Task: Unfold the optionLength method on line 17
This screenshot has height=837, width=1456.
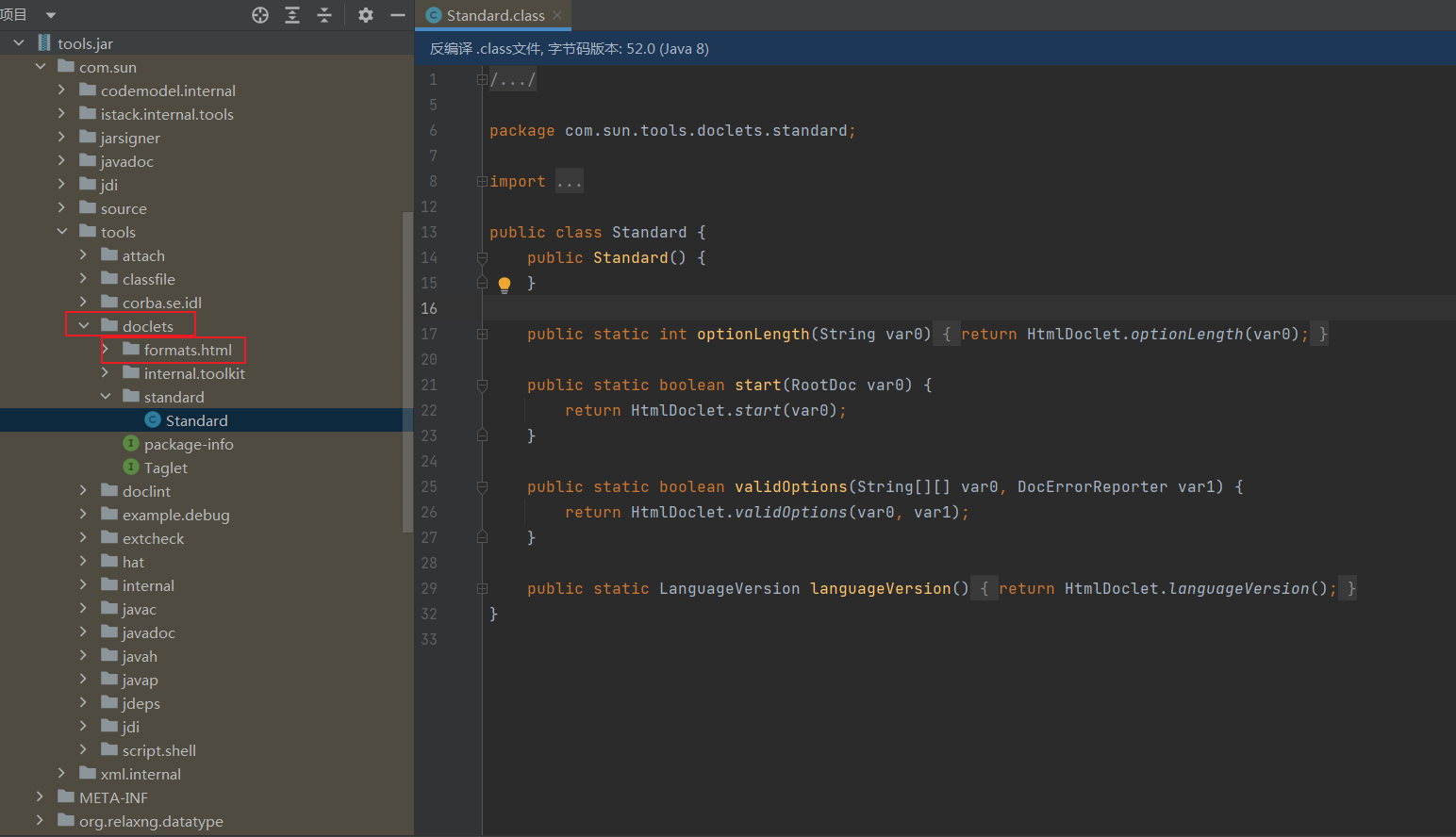Action: (x=482, y=335)
